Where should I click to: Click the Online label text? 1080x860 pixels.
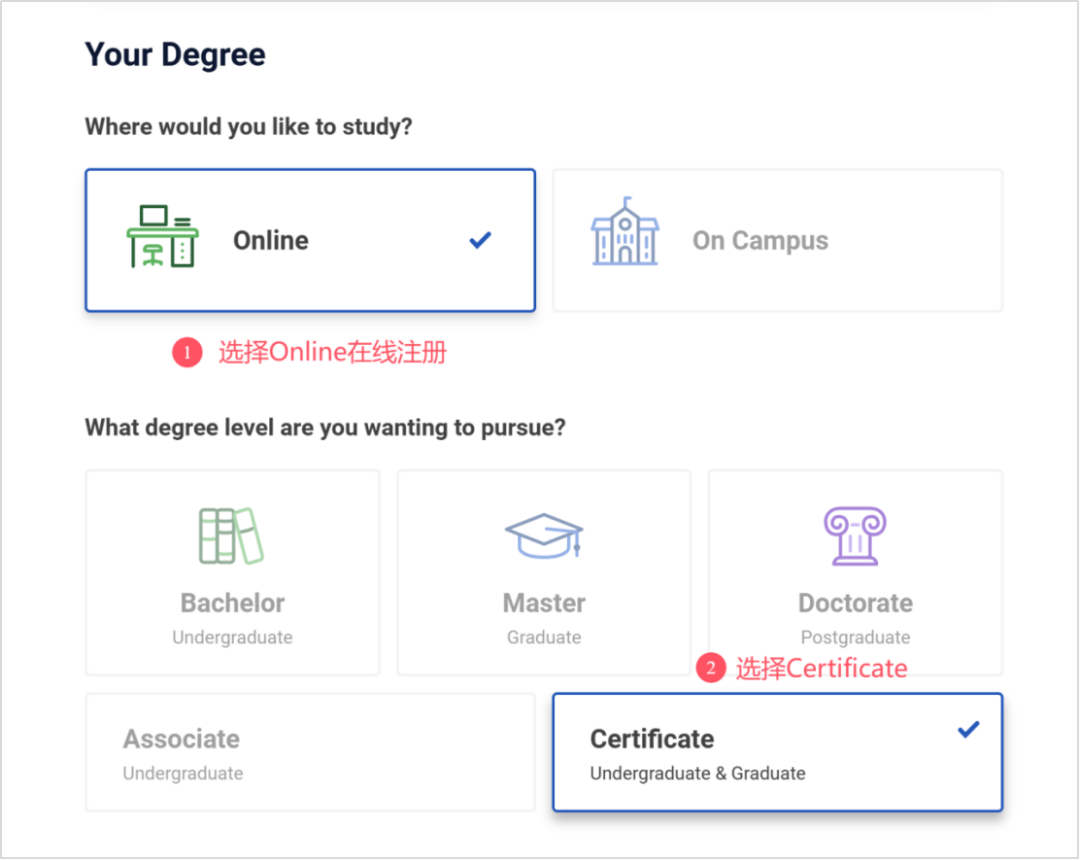click(271, 241)
